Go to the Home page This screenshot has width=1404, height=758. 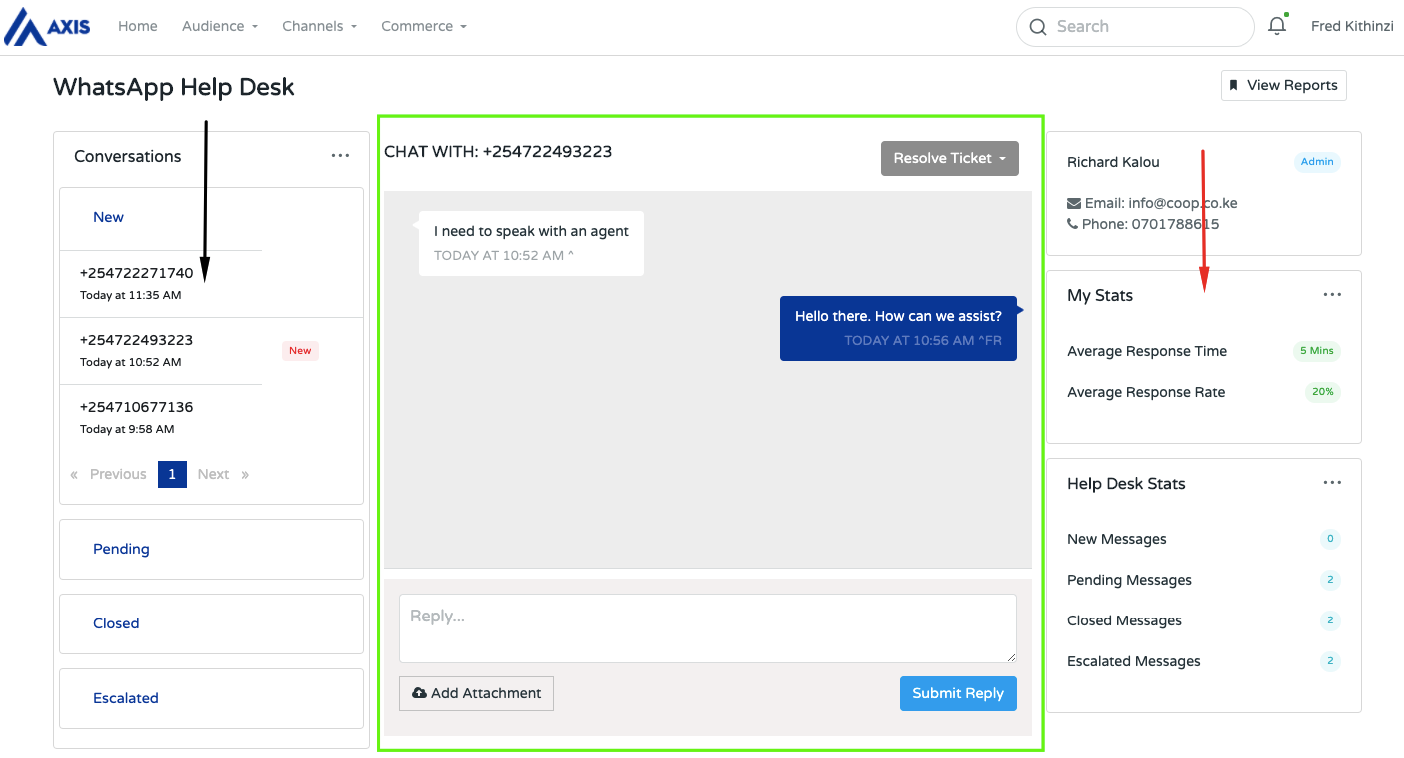(138, 26)
